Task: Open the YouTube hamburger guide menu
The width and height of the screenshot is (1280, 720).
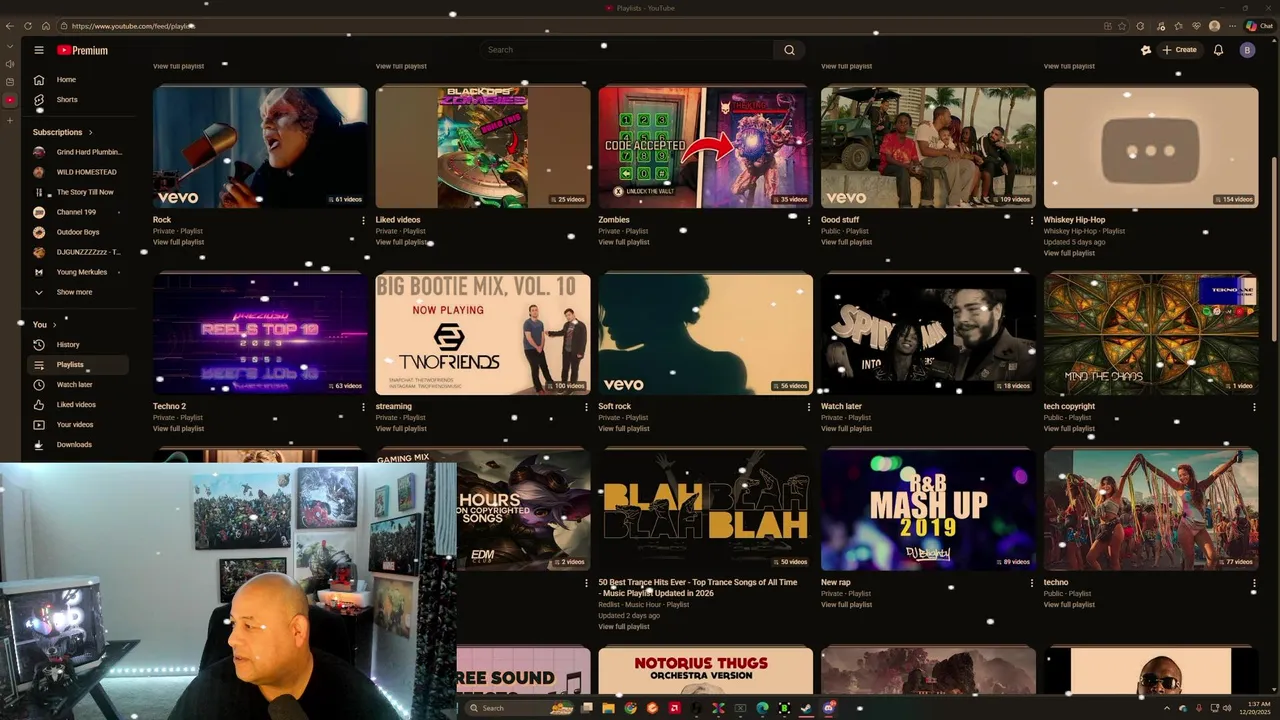Action: (39, 50)
